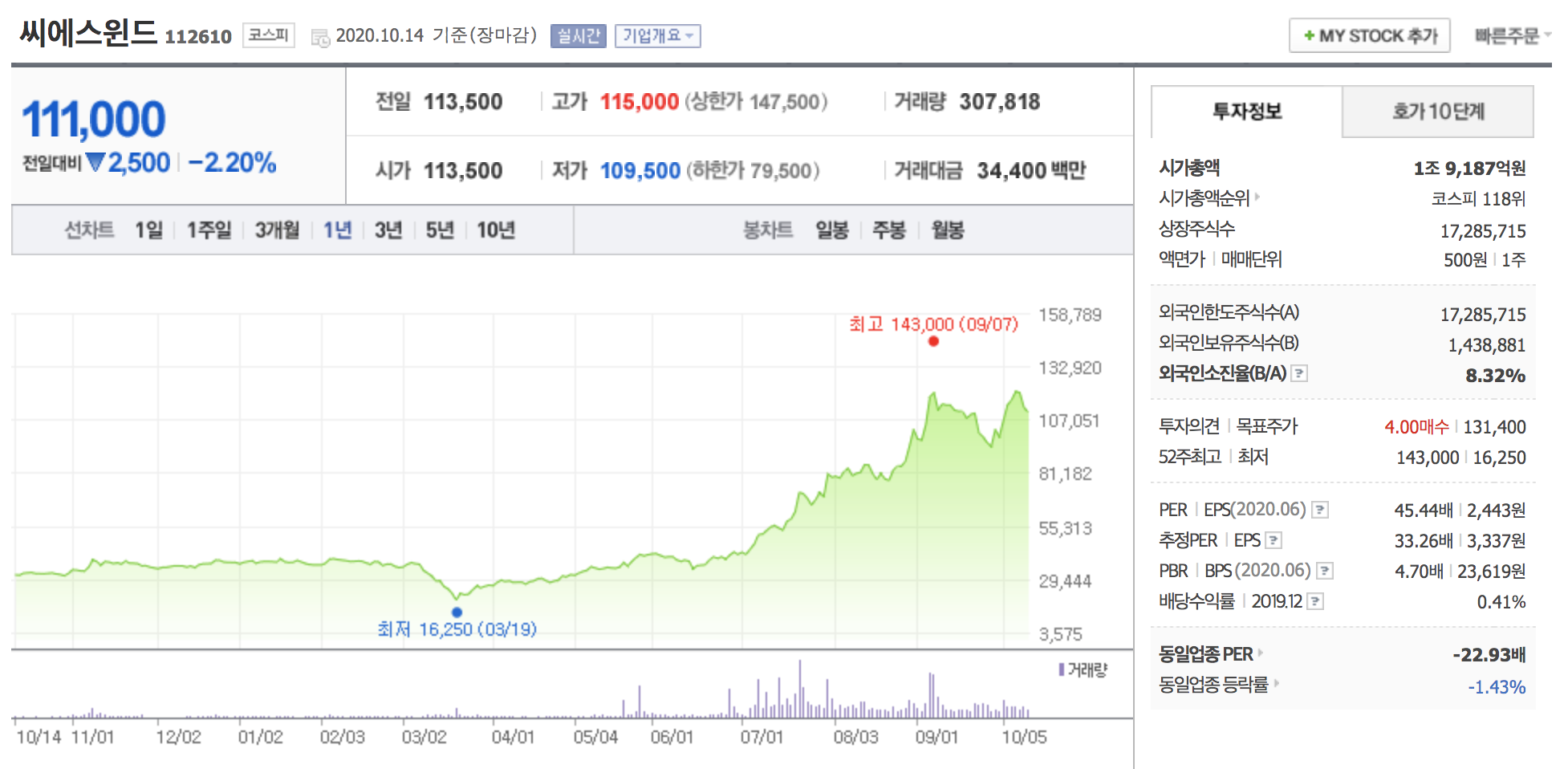Screen dimensions: 1568x769
Task: View chart for the 3년 period
Action: tap(388, 230)
